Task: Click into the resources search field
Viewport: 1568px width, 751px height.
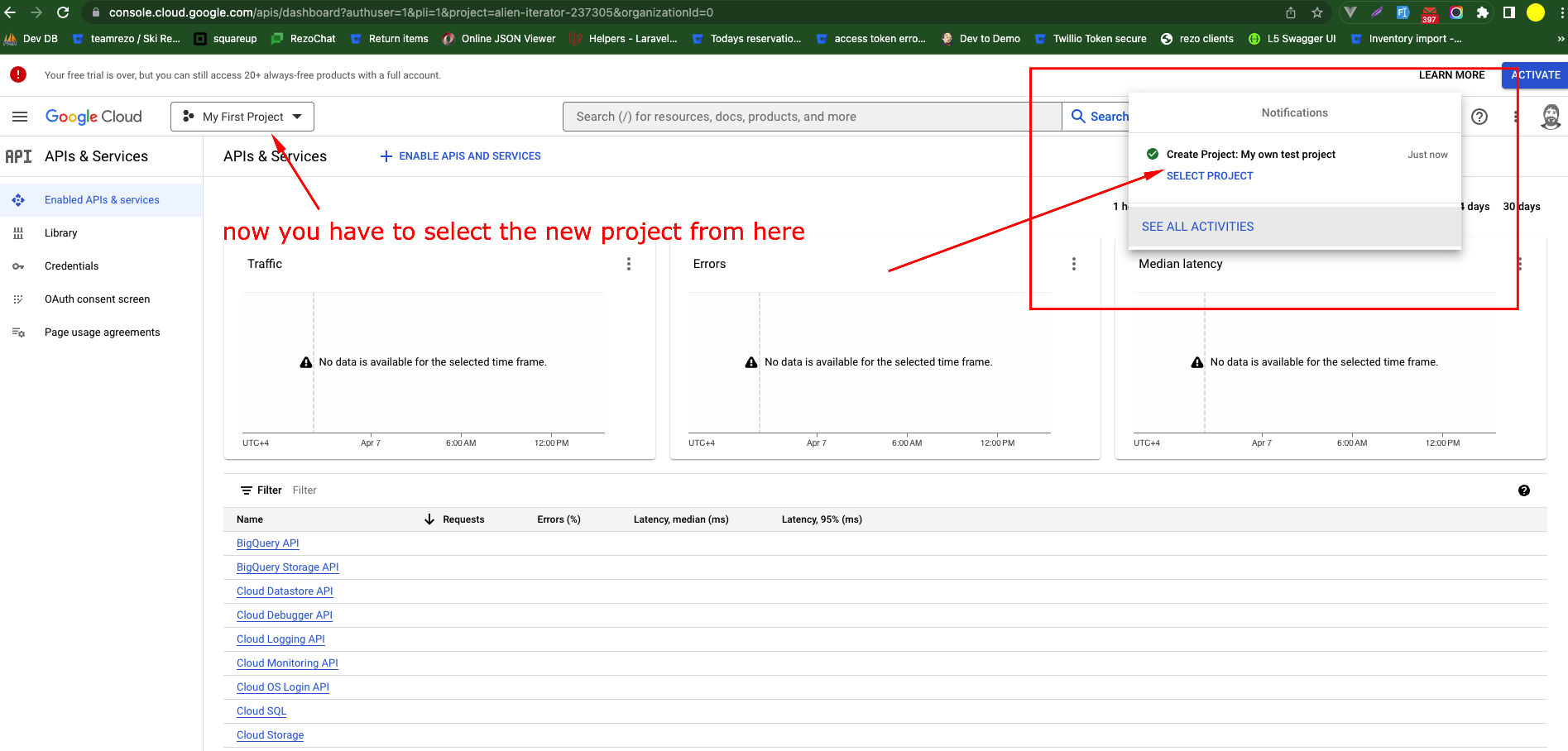Action: point(812,117)
